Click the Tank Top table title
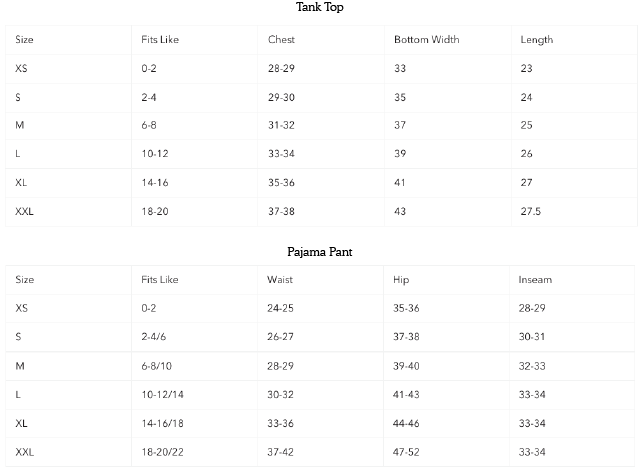 click(x=321, y=8)
